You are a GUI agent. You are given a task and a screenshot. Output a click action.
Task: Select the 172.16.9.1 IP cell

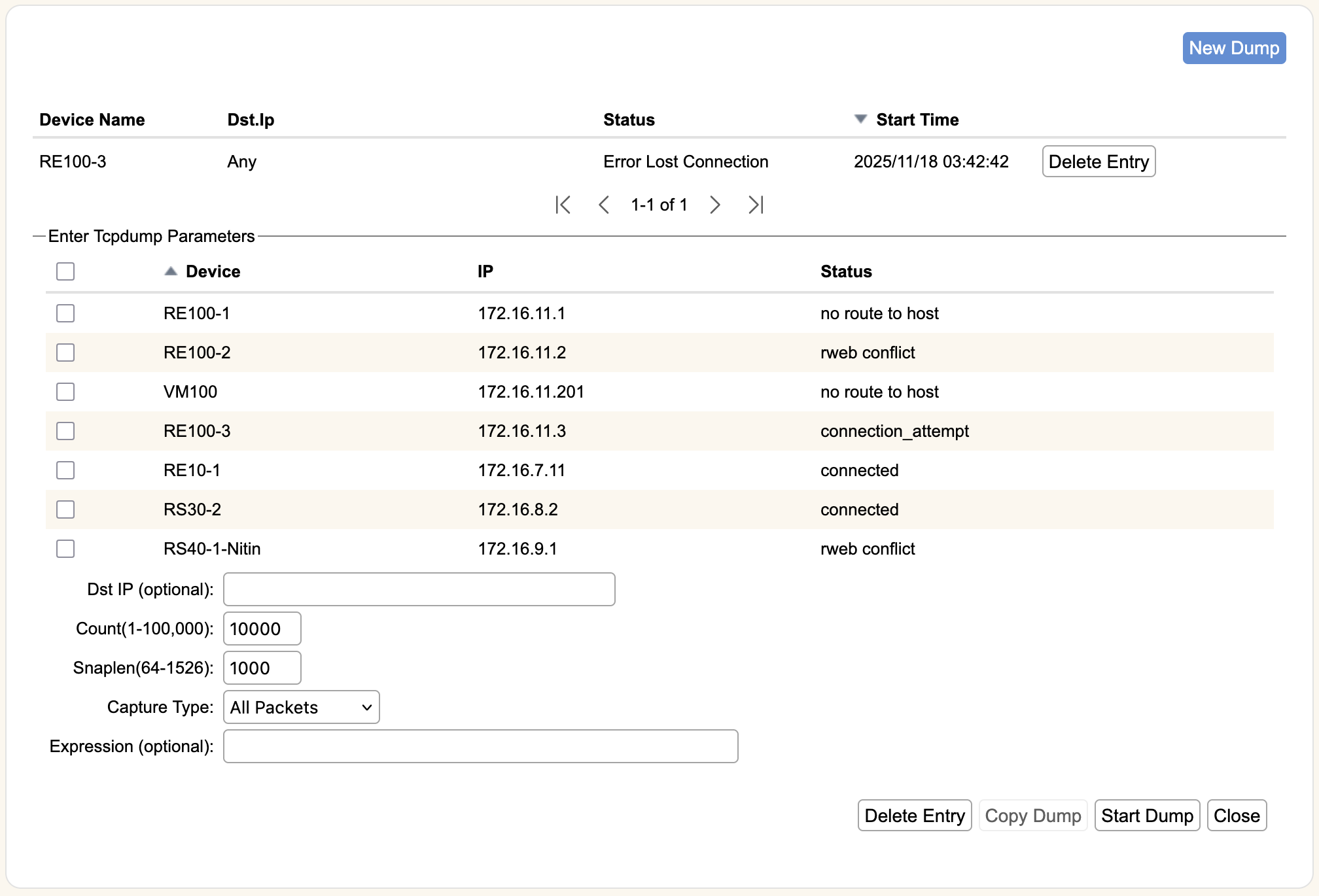pos(518,549)
